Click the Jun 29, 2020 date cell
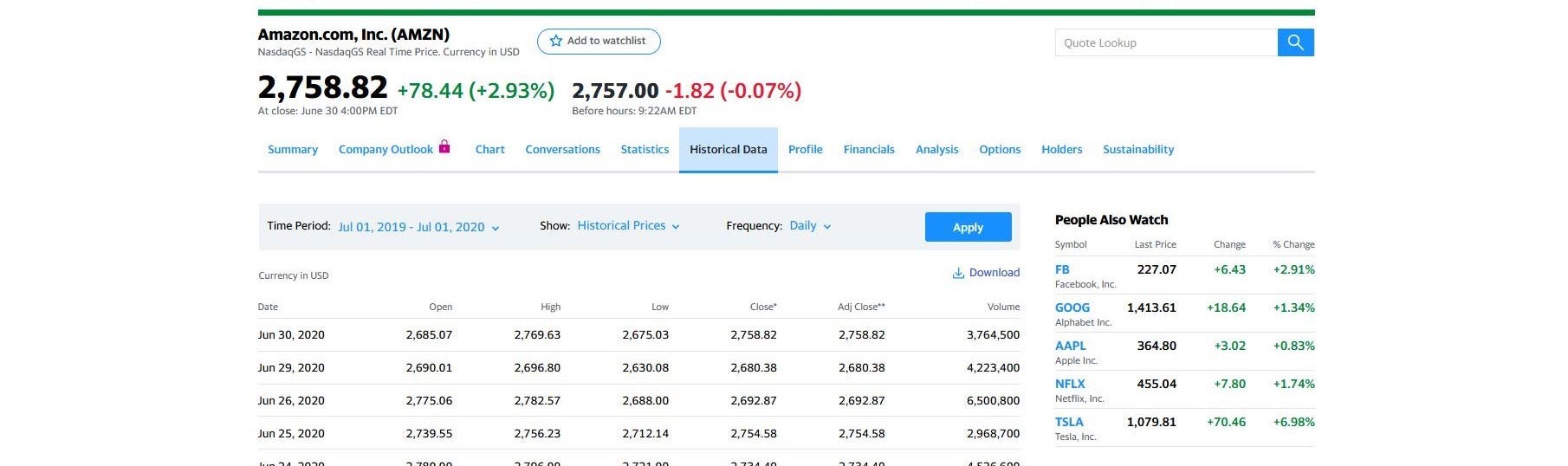Screen dimensions: 1568x466 click(291, 367)
